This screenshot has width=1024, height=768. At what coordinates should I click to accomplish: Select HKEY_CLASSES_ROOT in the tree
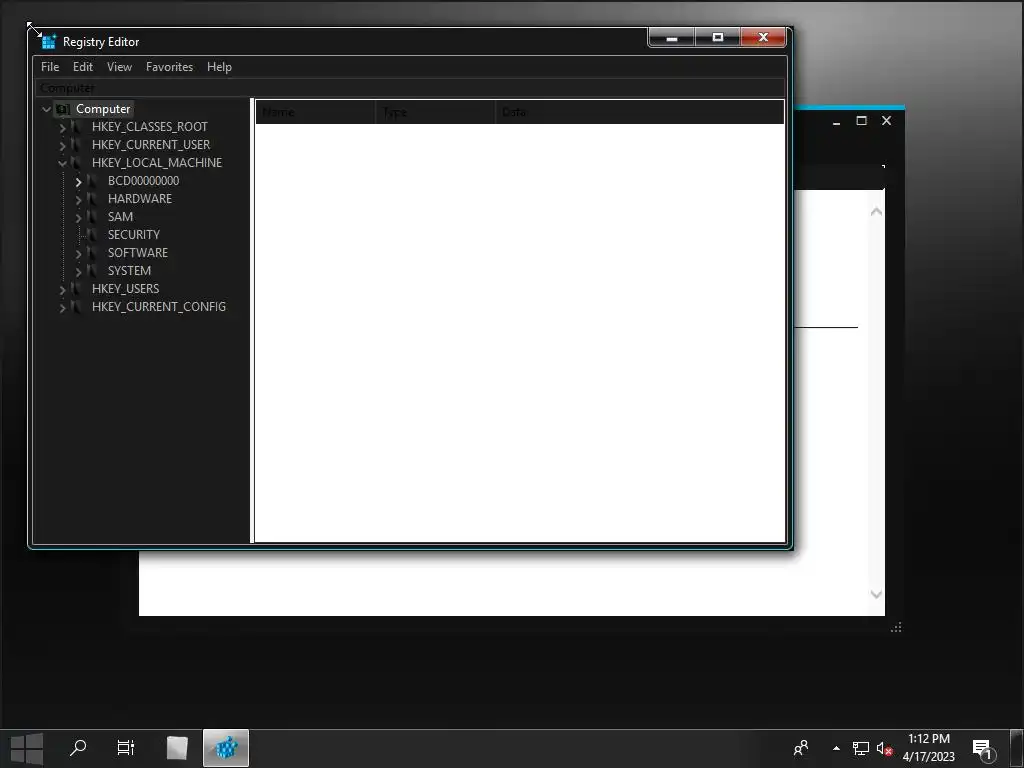pyautogui.click(x=150, y=127)
